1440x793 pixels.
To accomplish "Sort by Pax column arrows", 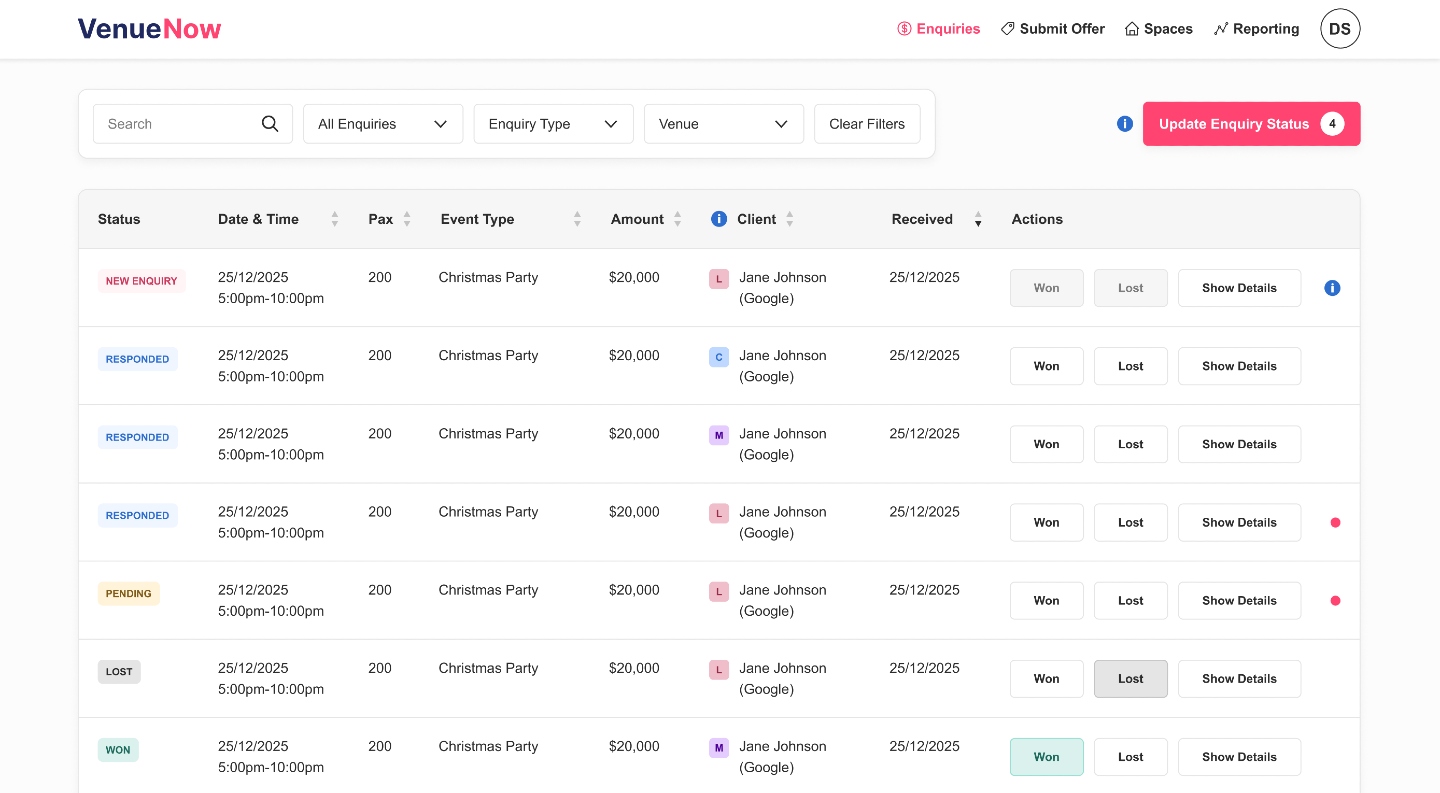I will point(407,219).
